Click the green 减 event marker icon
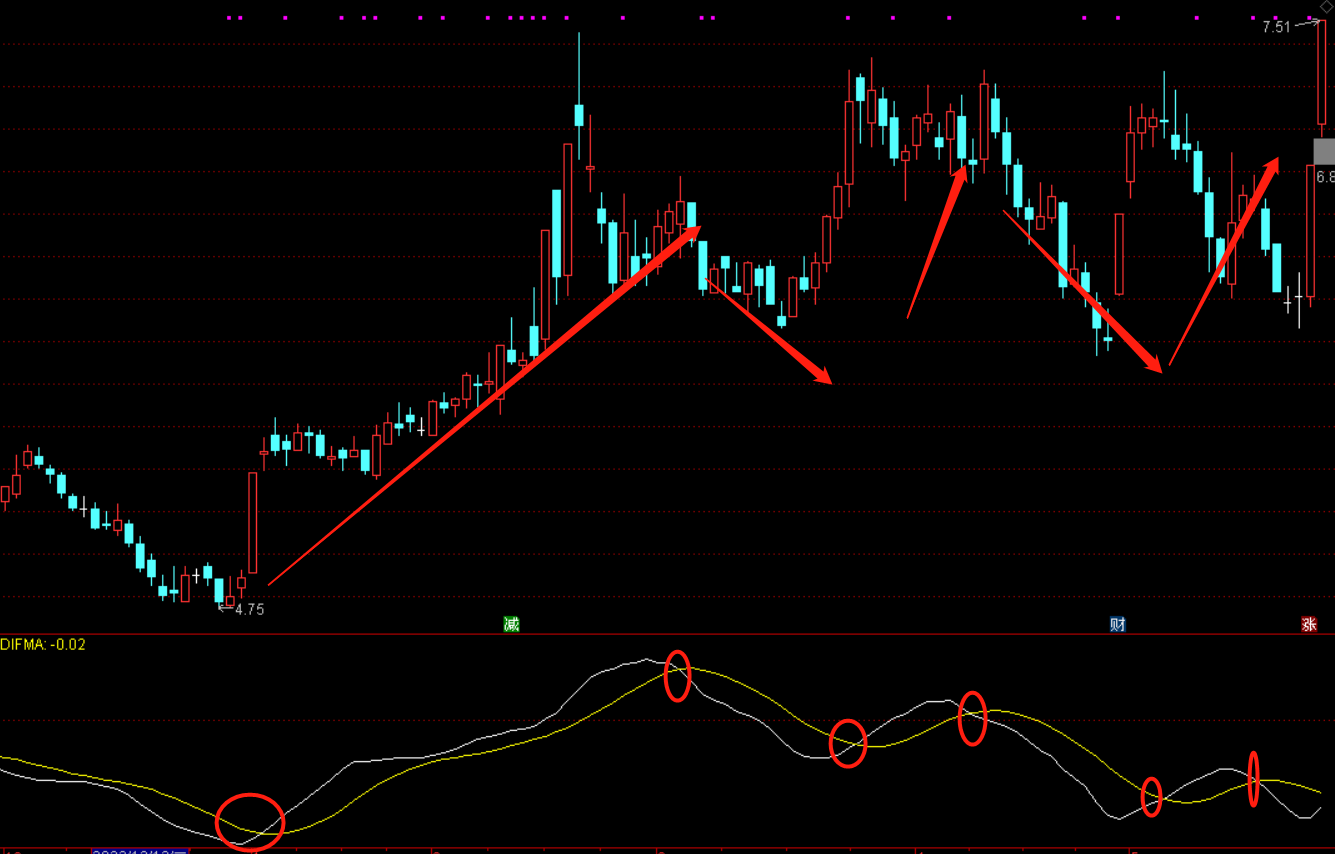The width and height of the screenshot is (1335, 854). (x=511, y=625)
